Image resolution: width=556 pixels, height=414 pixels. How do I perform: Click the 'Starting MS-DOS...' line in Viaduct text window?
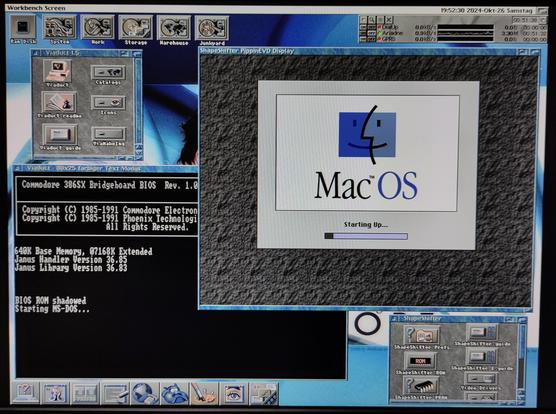[52, 309]
